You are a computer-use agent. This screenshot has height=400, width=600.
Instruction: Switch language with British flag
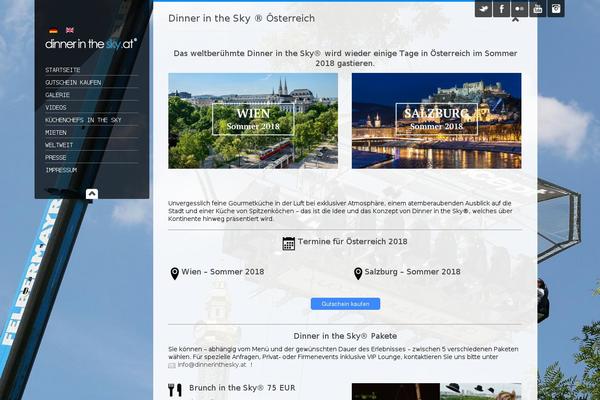tap(70, 30)
